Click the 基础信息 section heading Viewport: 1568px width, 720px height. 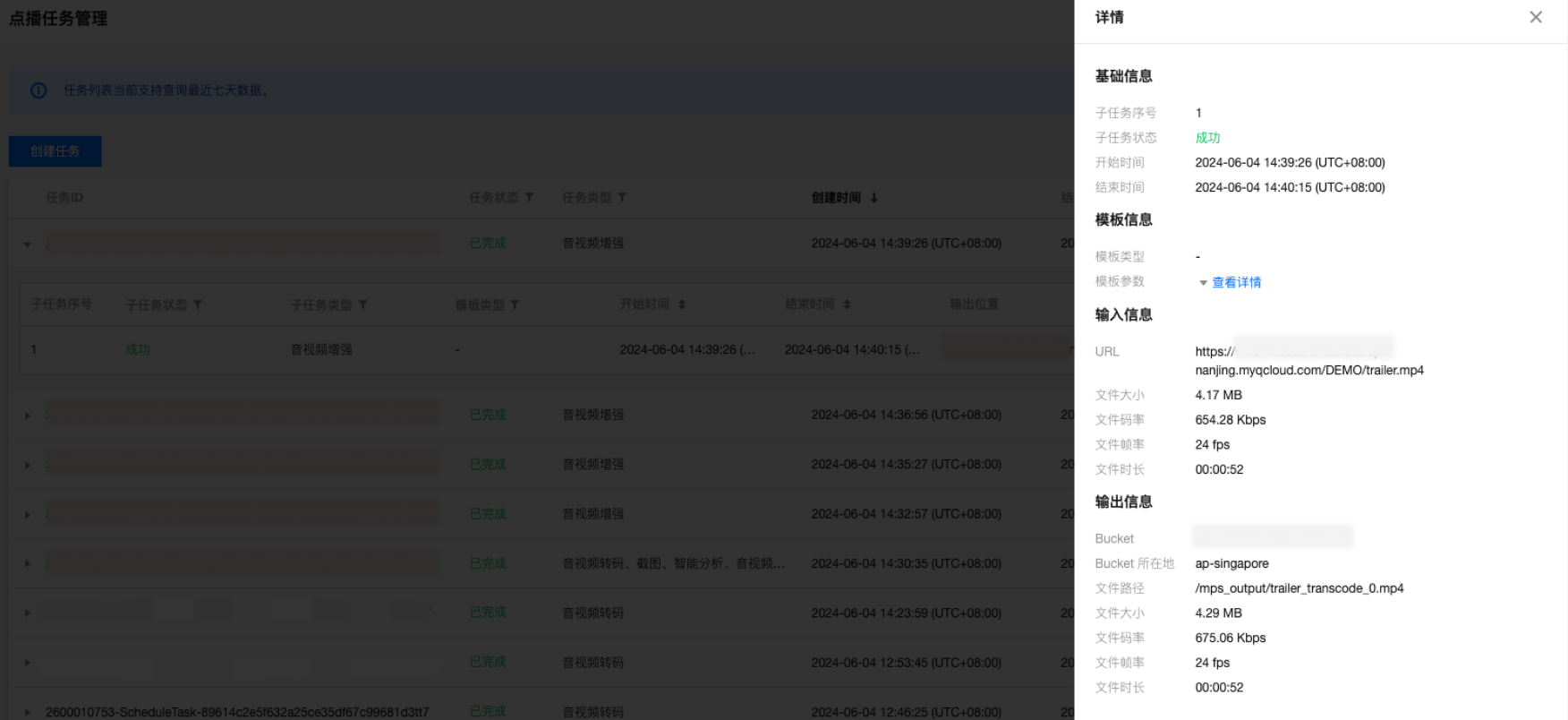(x=1124, y=76)
